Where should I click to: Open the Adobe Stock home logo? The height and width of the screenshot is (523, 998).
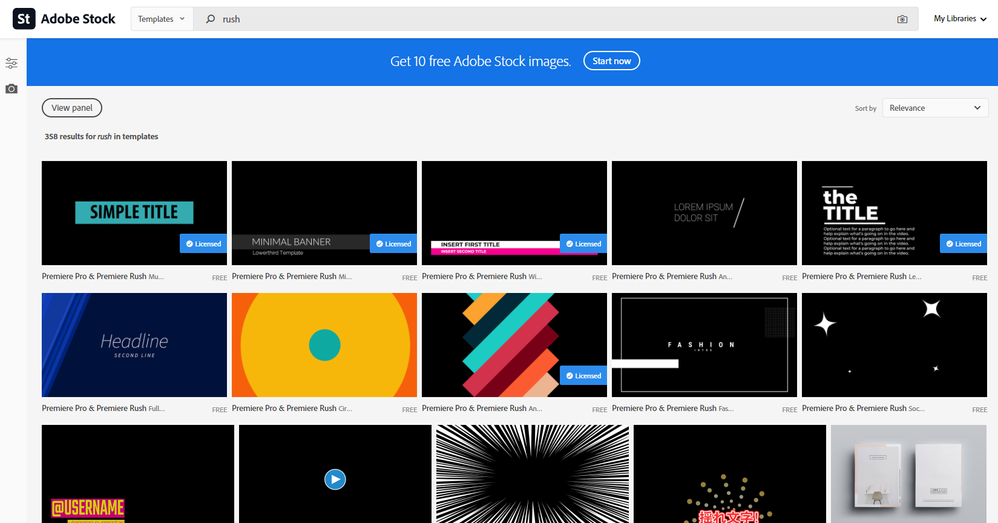[64, 19]
